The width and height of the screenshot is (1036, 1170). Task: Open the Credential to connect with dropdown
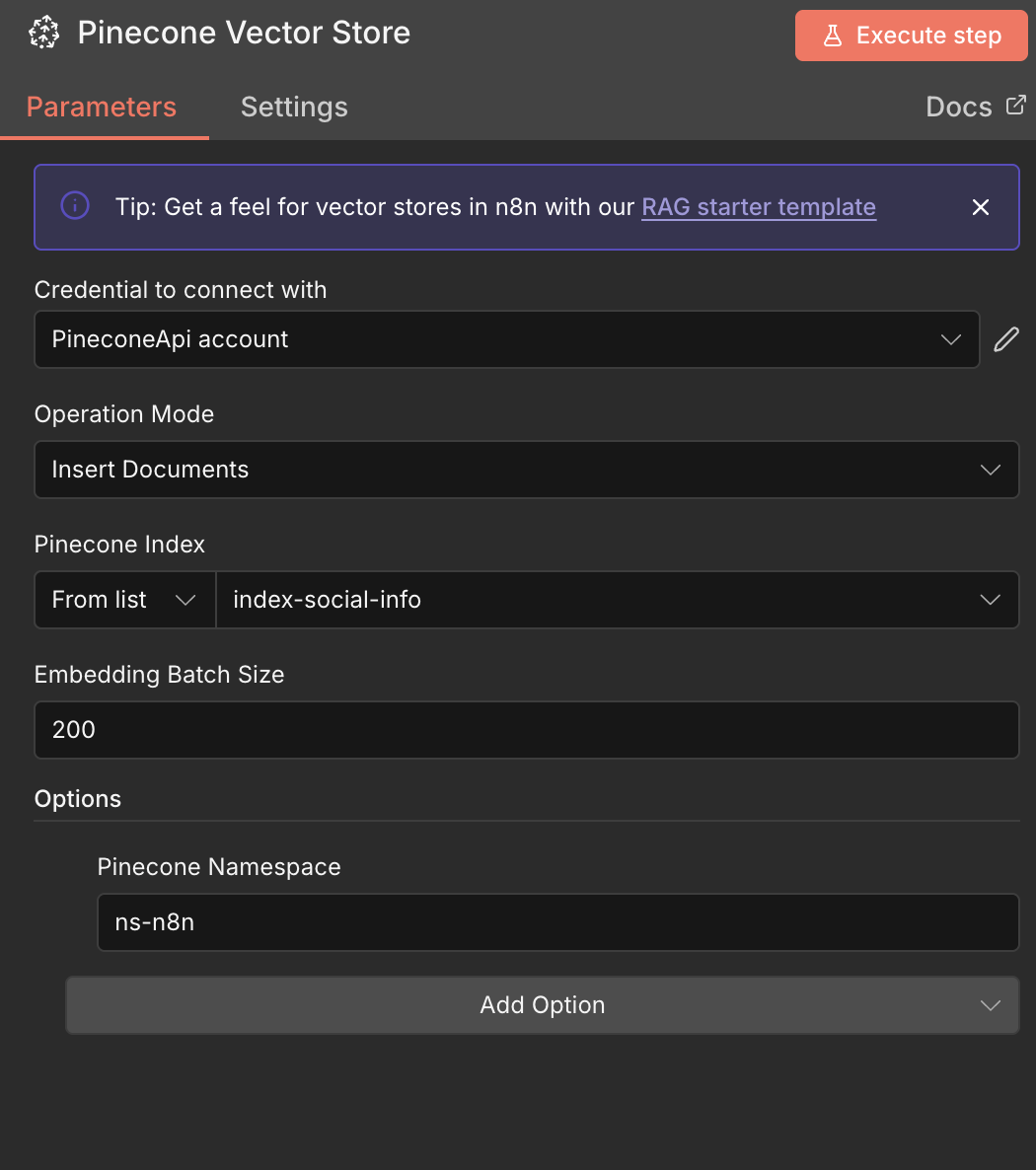point(506,339)
